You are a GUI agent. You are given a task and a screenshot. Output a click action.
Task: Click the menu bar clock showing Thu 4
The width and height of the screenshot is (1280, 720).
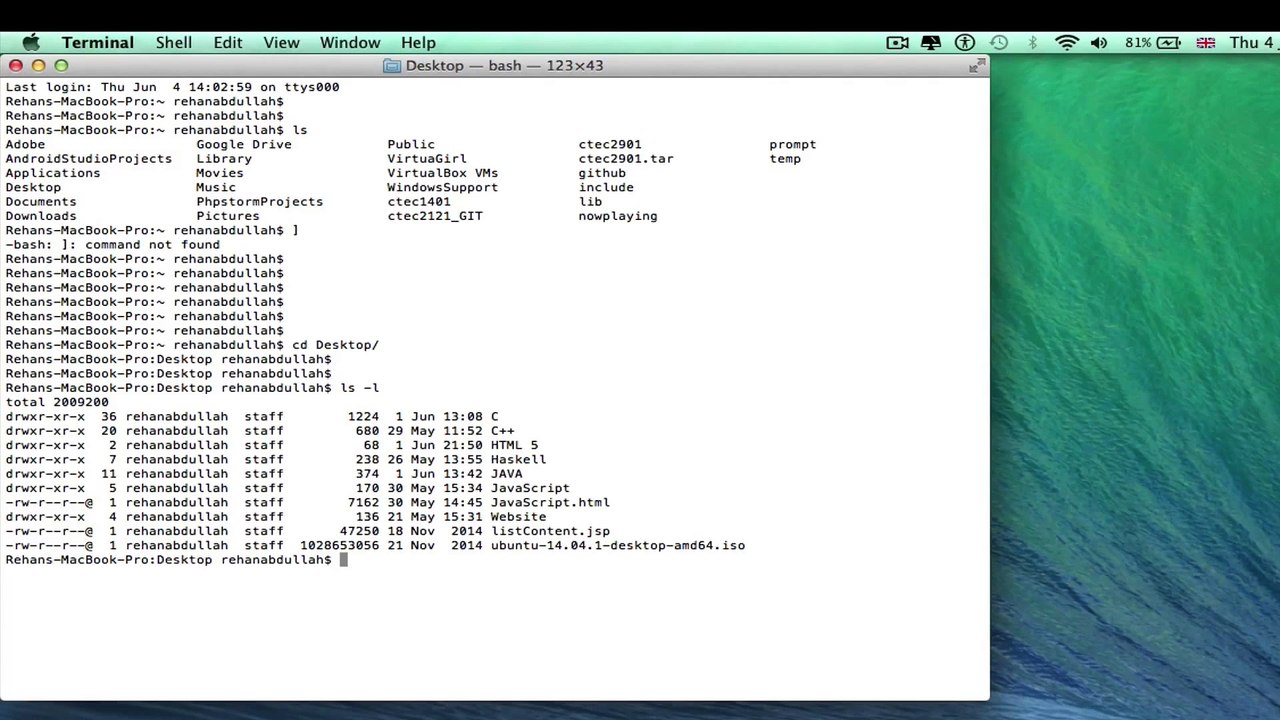1252,43
